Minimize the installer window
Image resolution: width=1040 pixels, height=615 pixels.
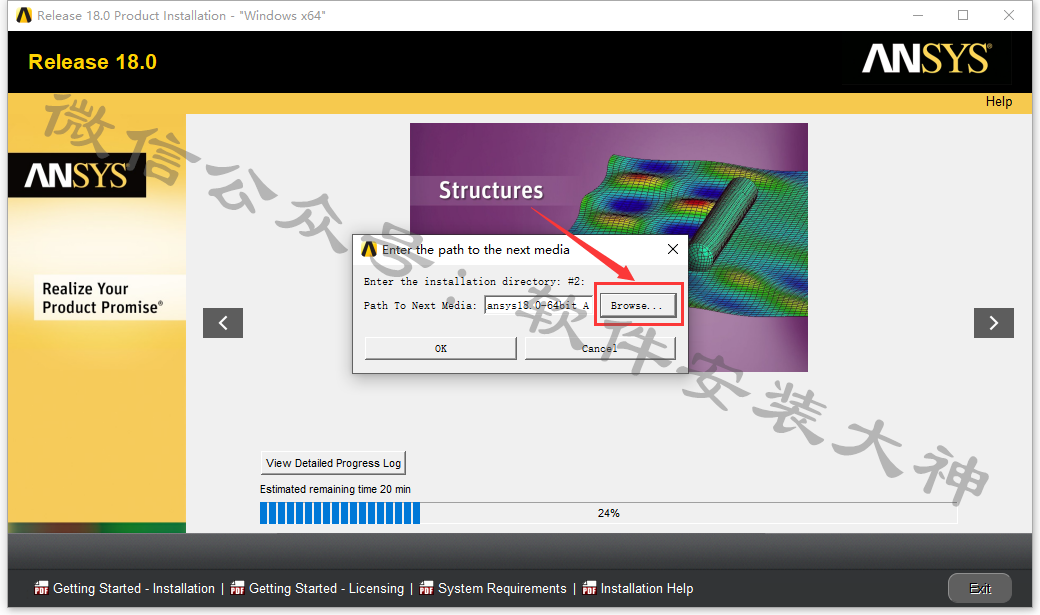918,15
